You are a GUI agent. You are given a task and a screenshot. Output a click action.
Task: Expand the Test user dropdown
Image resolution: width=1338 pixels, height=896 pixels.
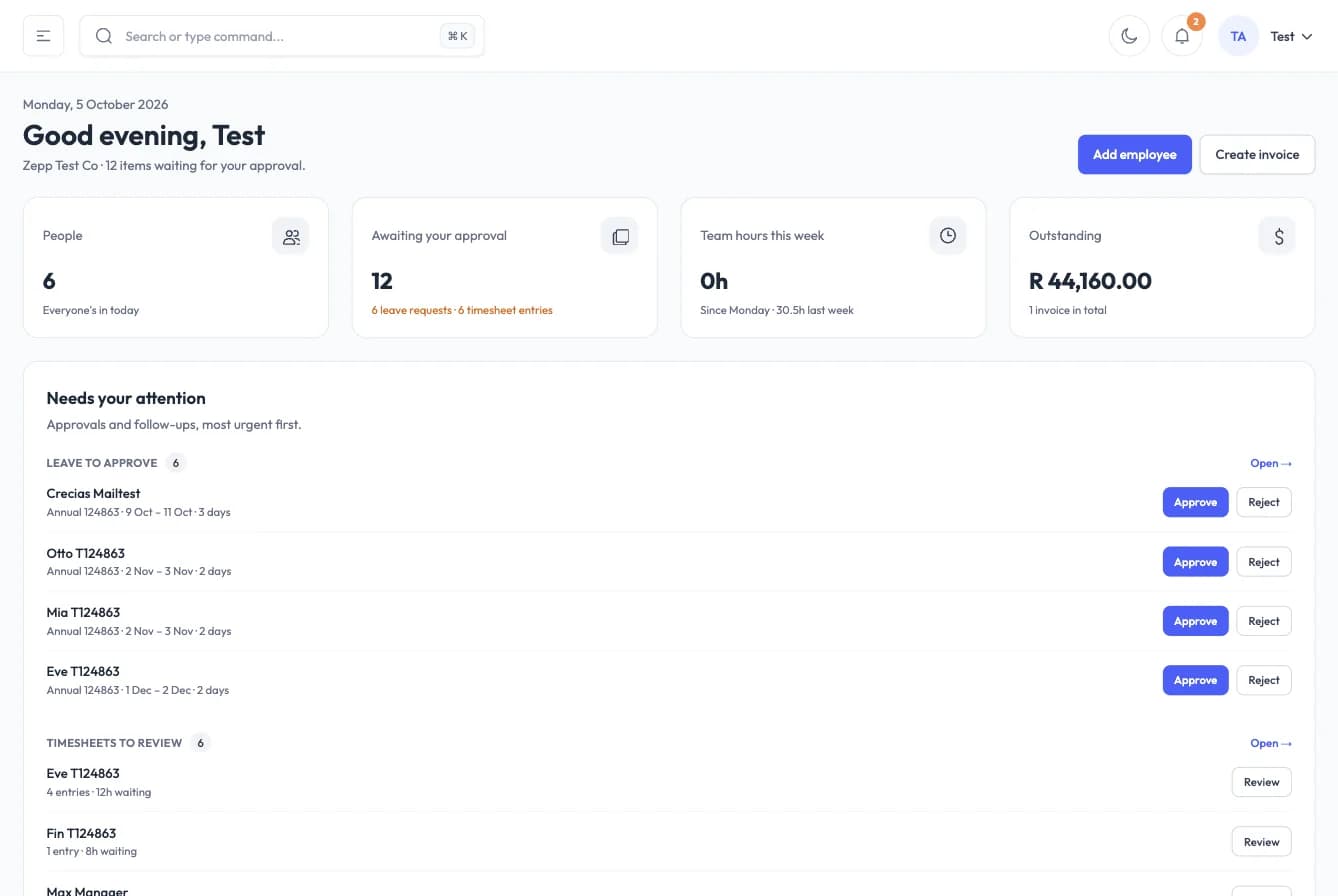coord(1291,36)
